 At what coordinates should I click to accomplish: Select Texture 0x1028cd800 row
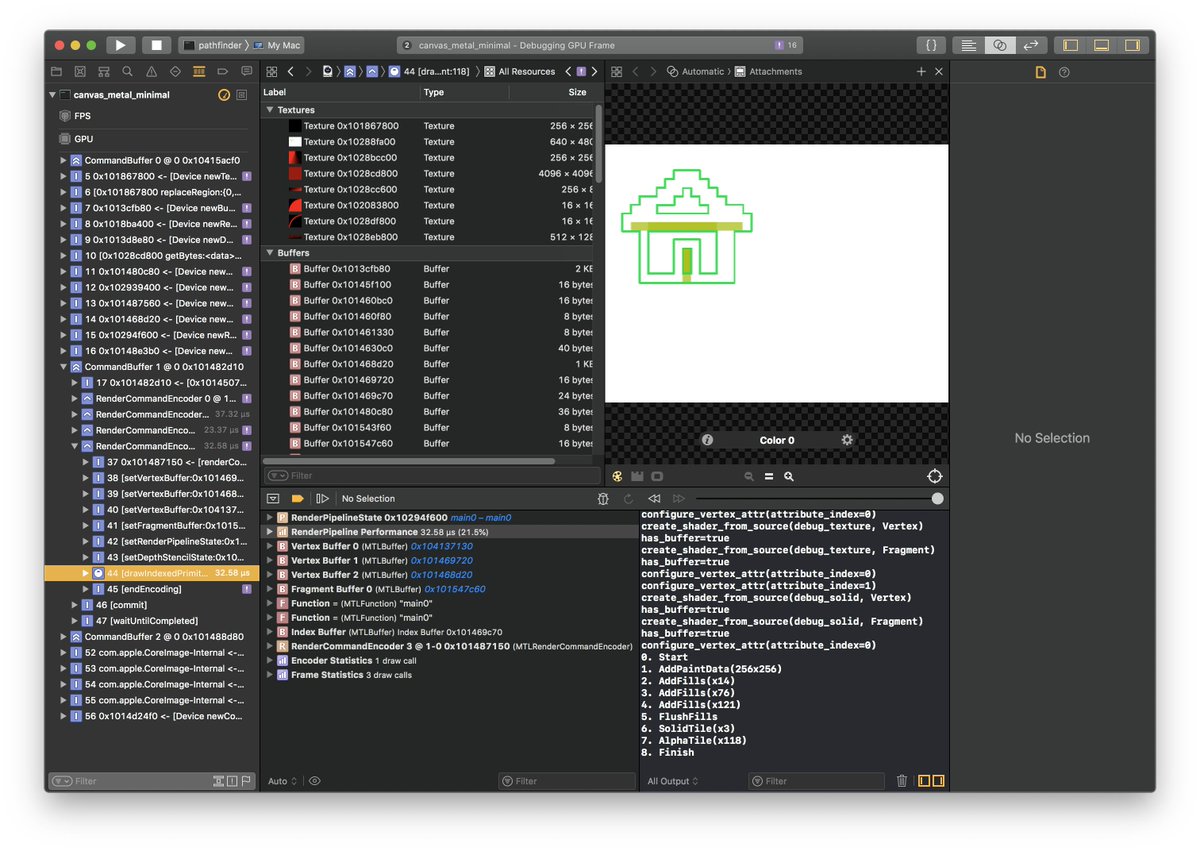[x=426, y=174]
